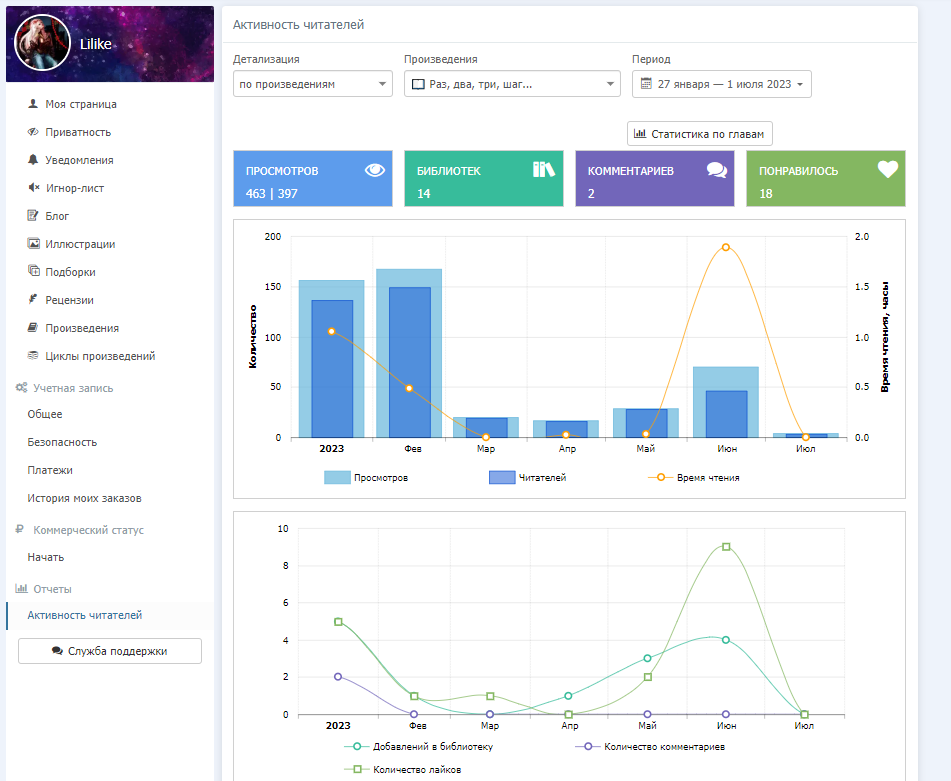Image resolution: width=951 pixels, height=781 pixels.
Task: Open Моя страница in sidebar
Action: pyautogui.click(x=80, y=104)
